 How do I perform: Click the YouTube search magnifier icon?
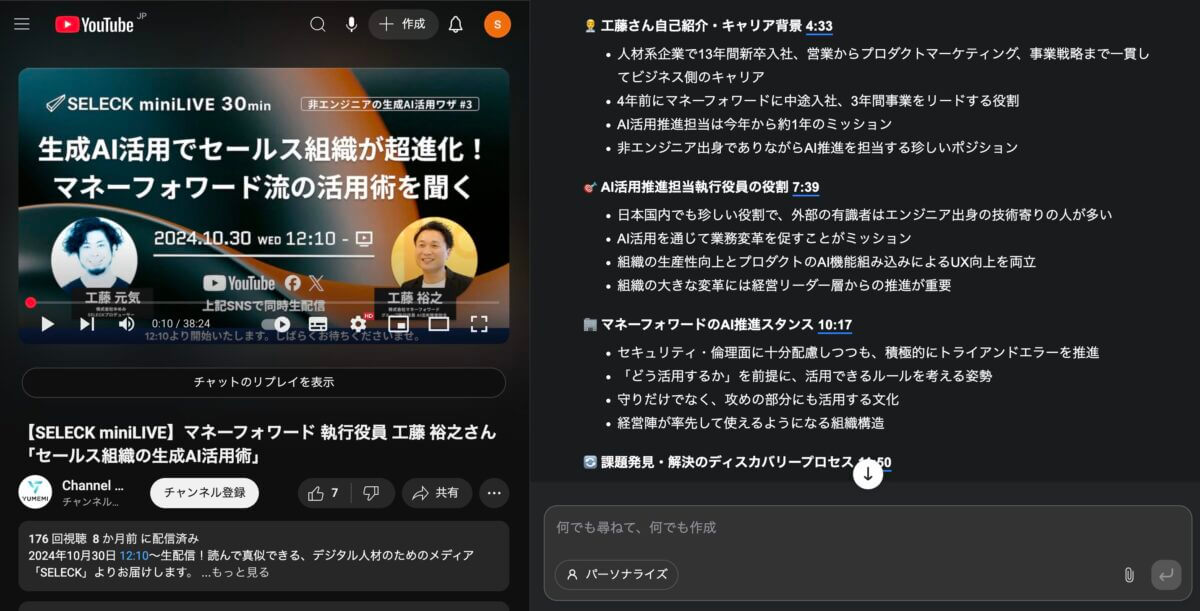pos(318,24)
